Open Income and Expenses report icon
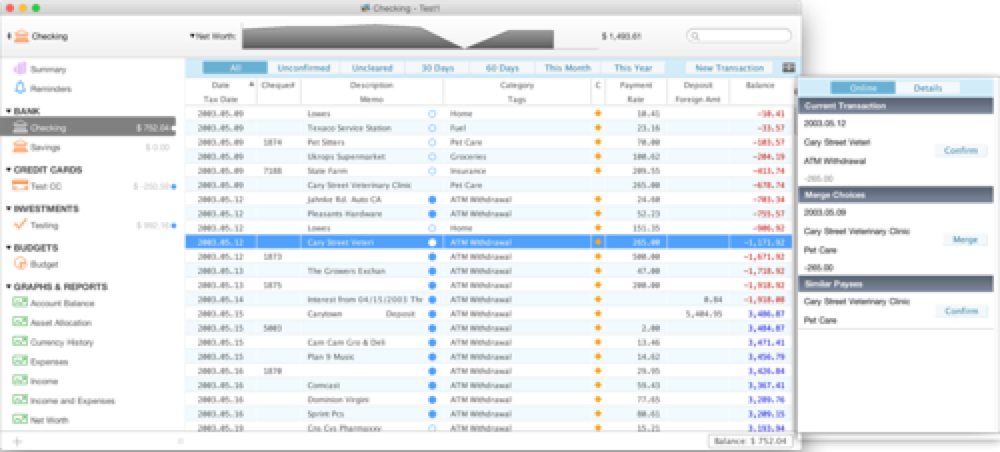This screenshot has width=1000, height=452. (x=20, y=400)
